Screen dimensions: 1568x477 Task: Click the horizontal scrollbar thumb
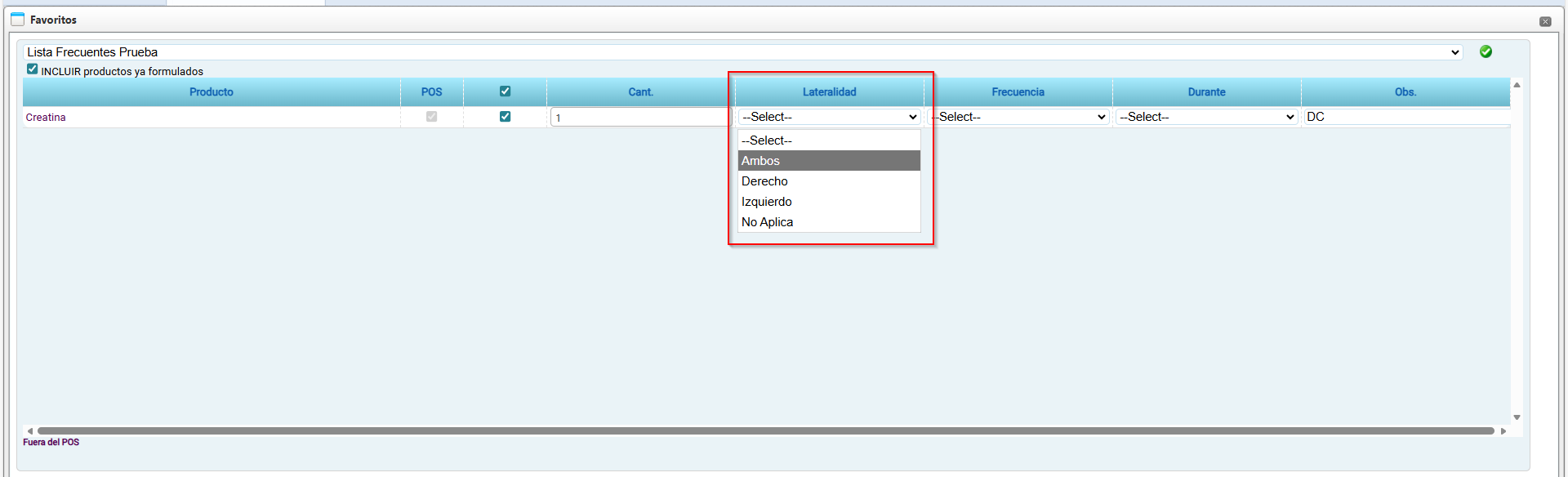pyautogui.click(x=766, y=430)
